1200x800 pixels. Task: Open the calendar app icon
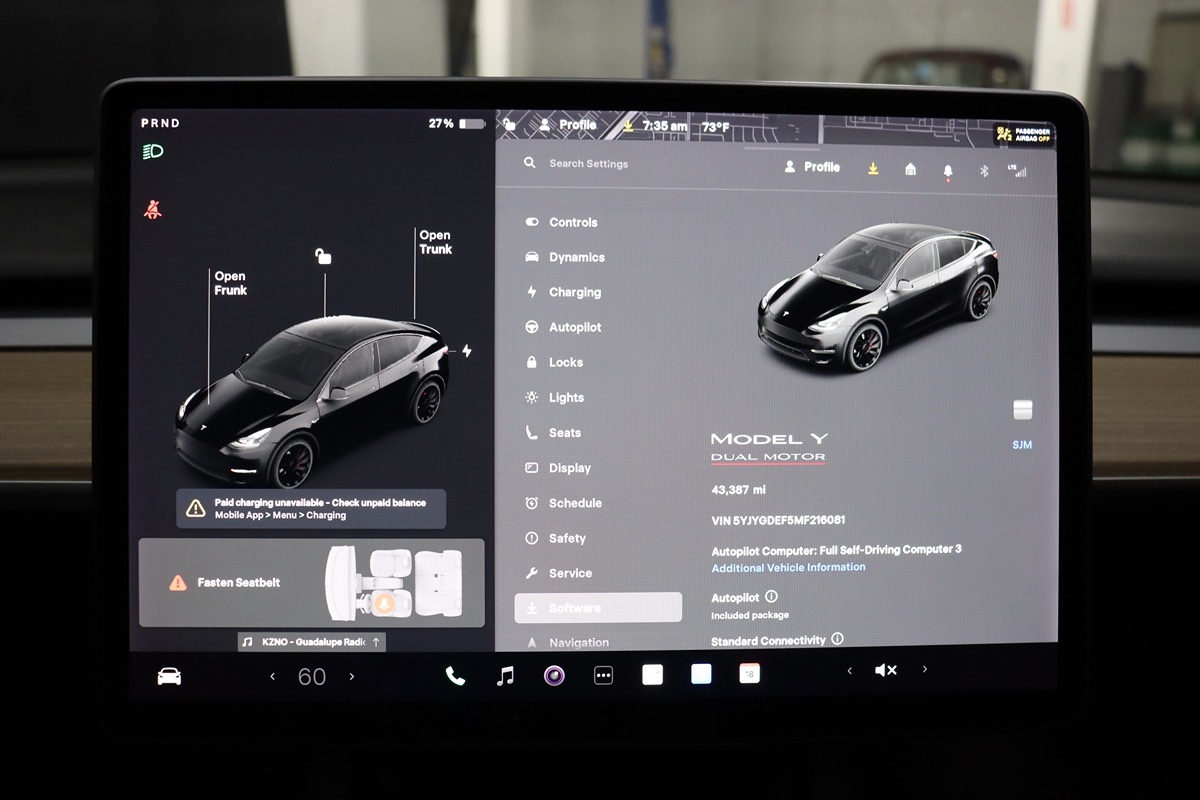749,674
